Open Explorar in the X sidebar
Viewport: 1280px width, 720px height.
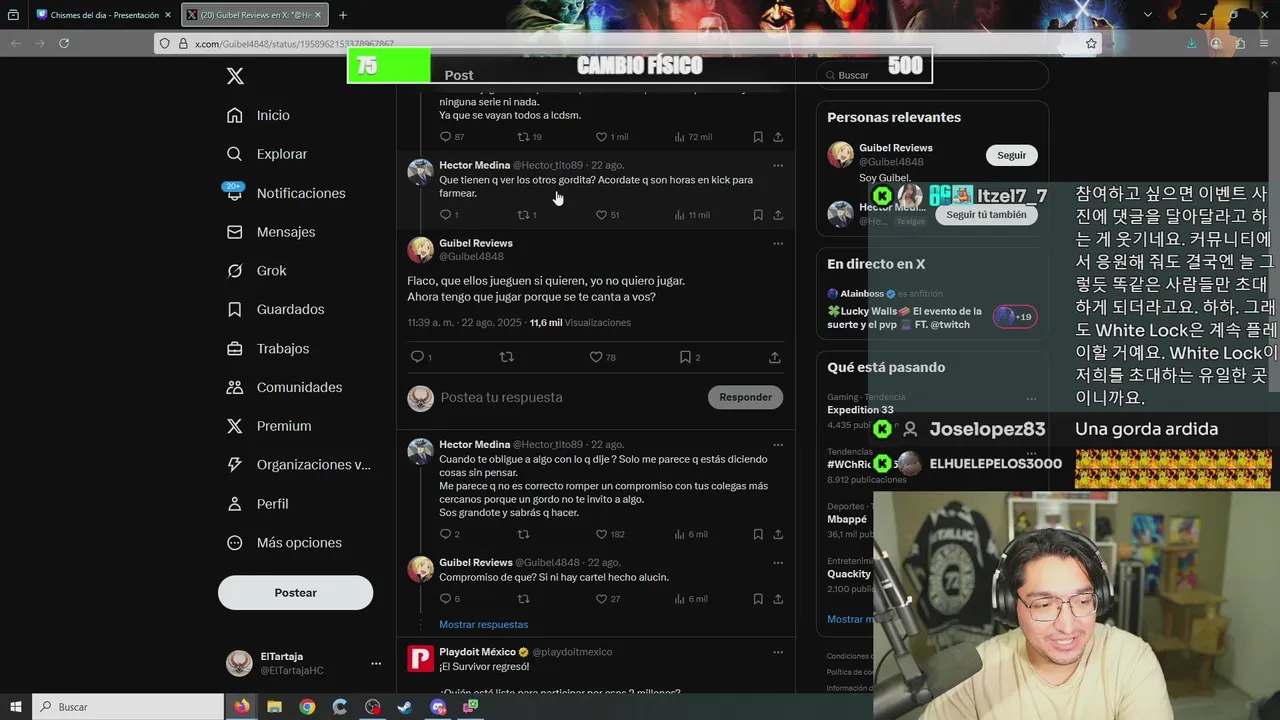pyautogui.click(x=268, y=154)
